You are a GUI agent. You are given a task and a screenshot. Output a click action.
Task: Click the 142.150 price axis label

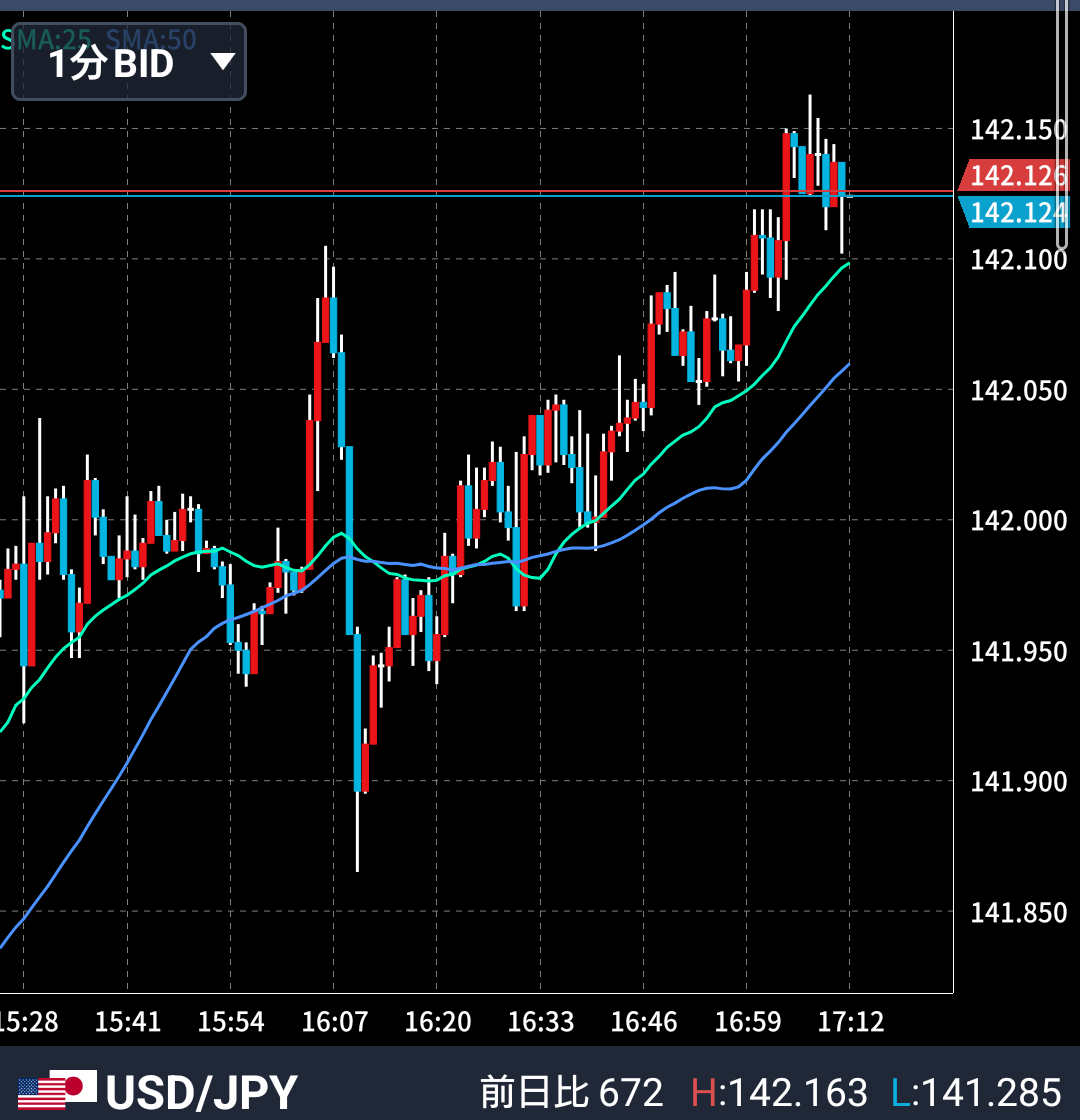point(1018,130)
